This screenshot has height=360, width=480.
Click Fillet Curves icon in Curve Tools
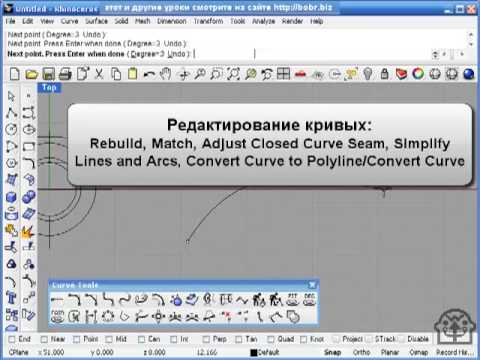pos(74,300)
